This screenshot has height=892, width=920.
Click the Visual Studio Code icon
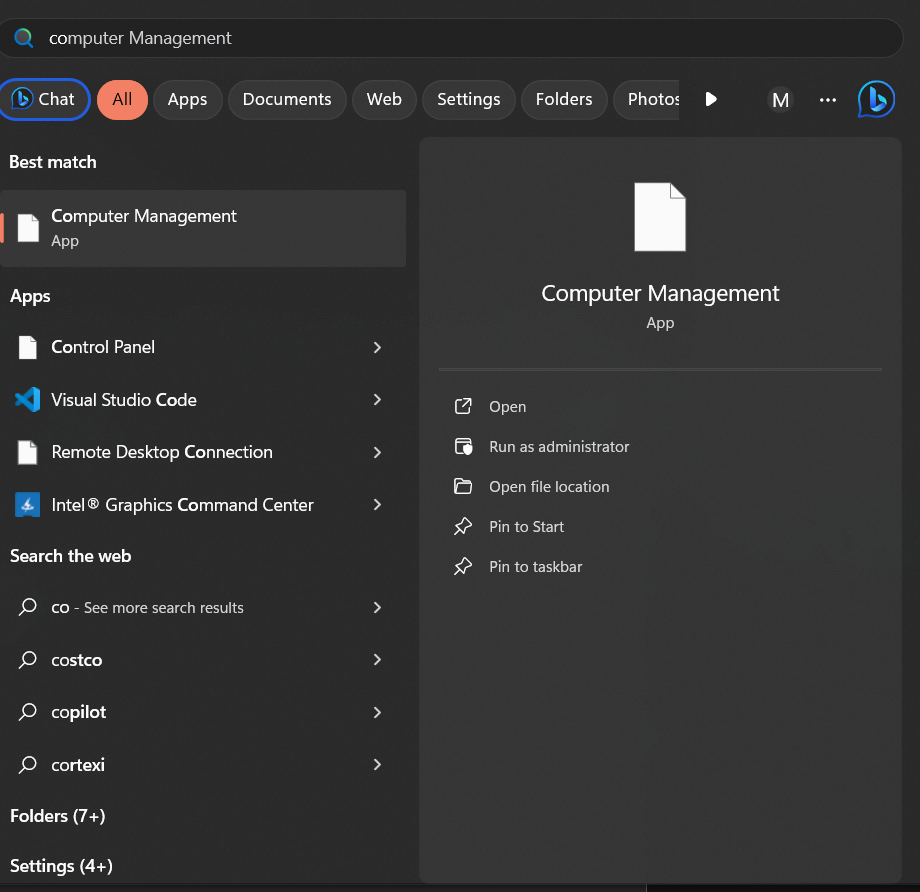(27, 400)
